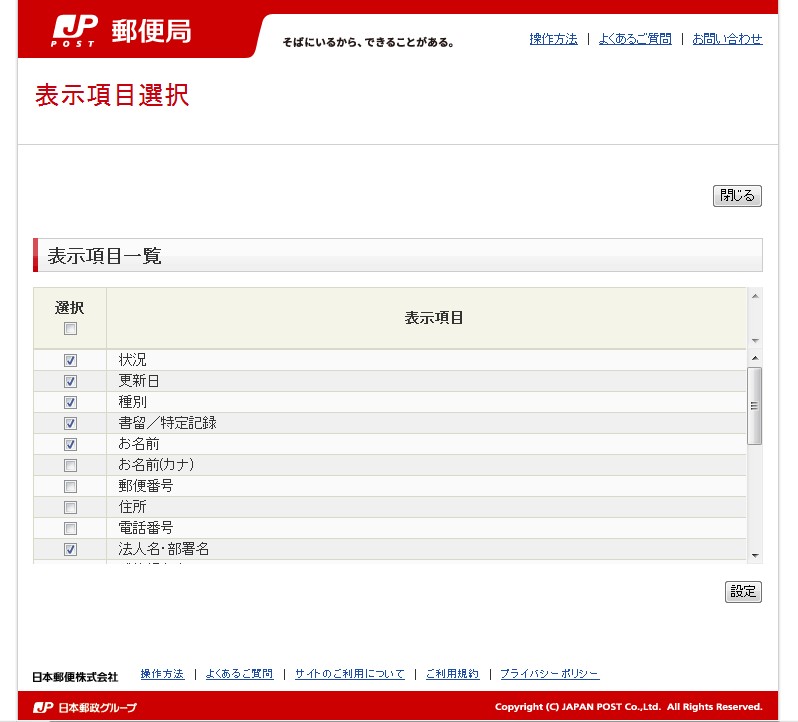Viewport: 798px width, 722px height.
Task: Click the Japan Post 郵便局 logo
Action: coord(122,32)
